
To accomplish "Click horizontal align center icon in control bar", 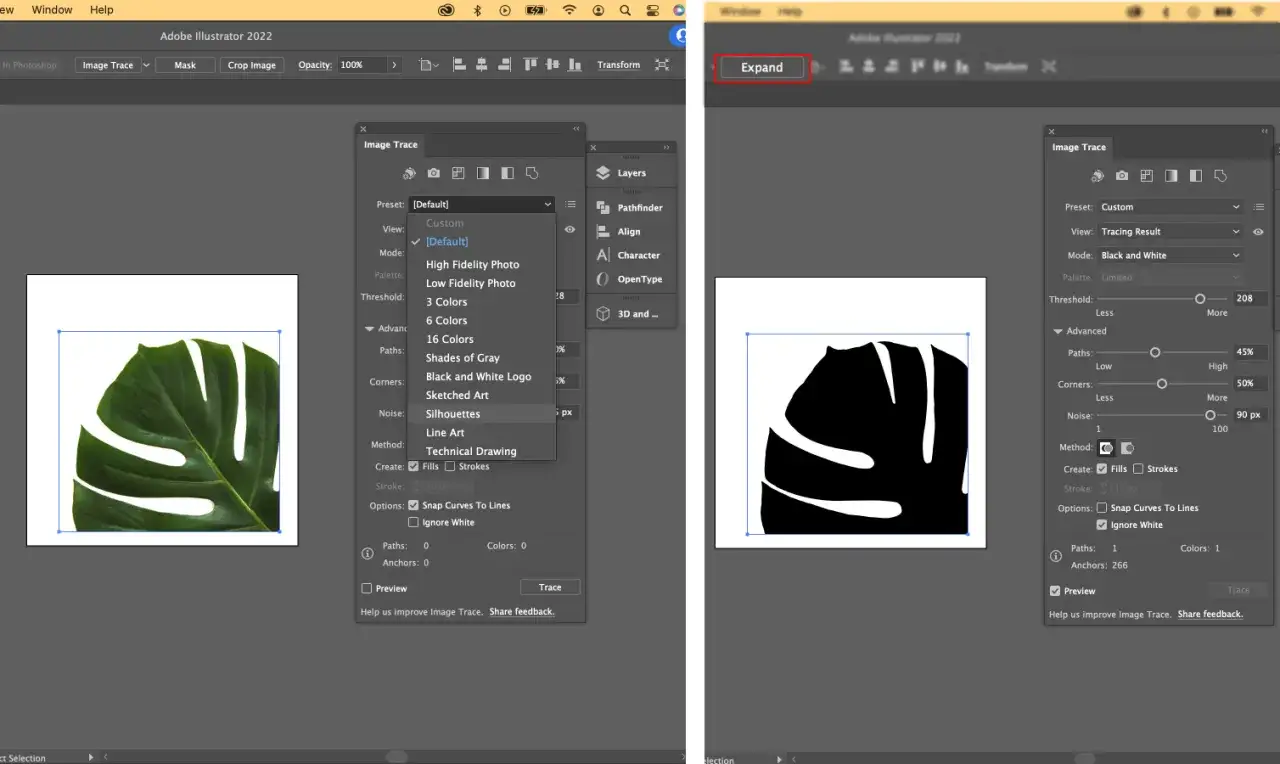I will point(482,64).
